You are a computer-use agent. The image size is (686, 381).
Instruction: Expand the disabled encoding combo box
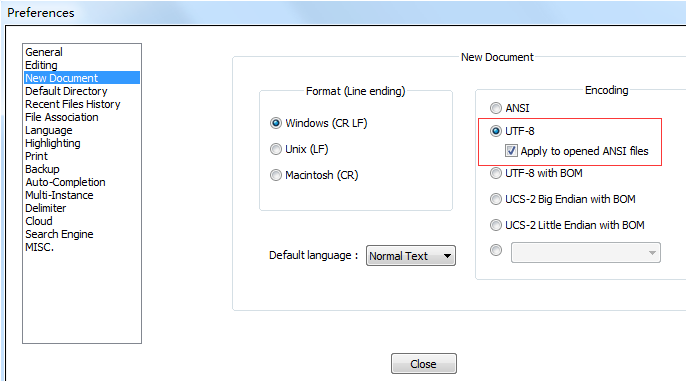pyautogui.click(x=585, y=252)
